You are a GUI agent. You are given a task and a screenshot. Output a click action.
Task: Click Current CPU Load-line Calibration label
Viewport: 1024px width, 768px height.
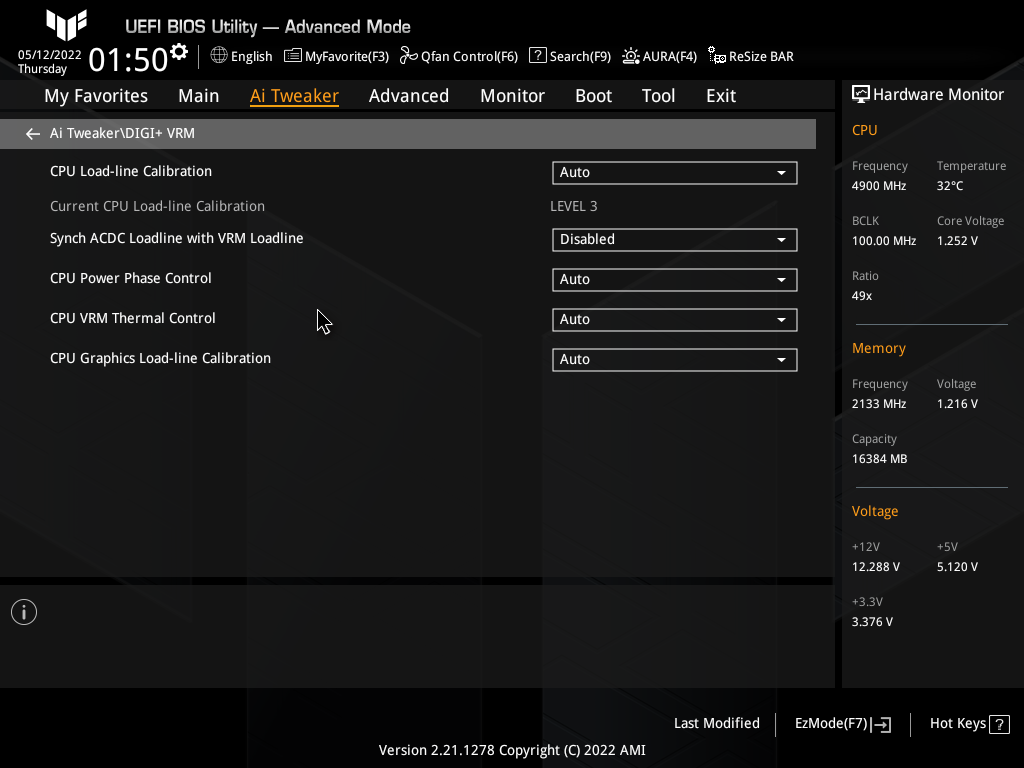[157, 206]
